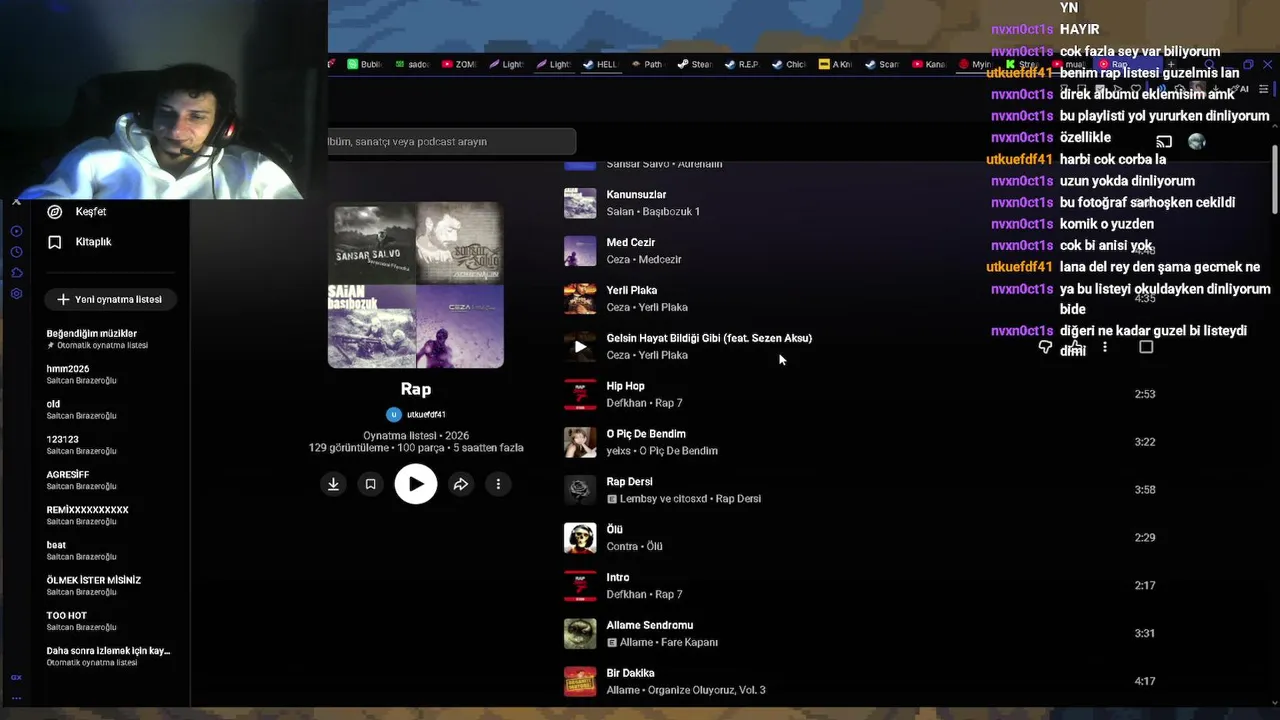Switch to the Path browser tab
The image size is (1280, 720).
[x=648, y=64]
